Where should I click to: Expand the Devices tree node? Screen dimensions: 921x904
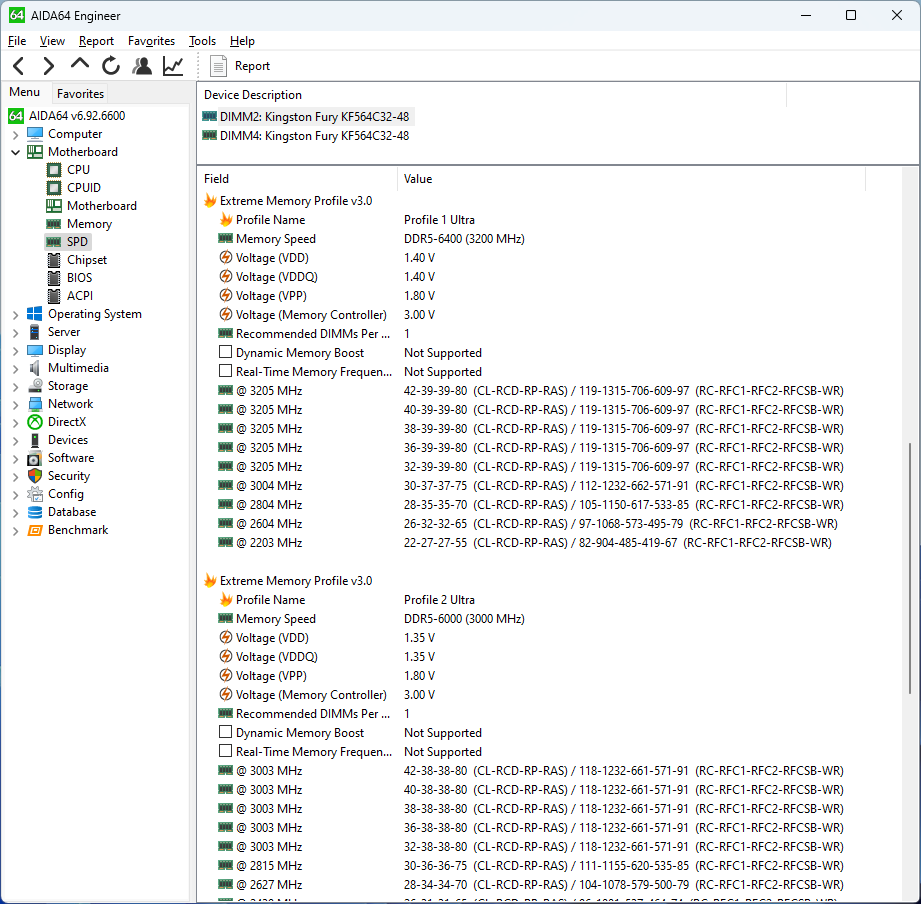[x=15, y=441]
